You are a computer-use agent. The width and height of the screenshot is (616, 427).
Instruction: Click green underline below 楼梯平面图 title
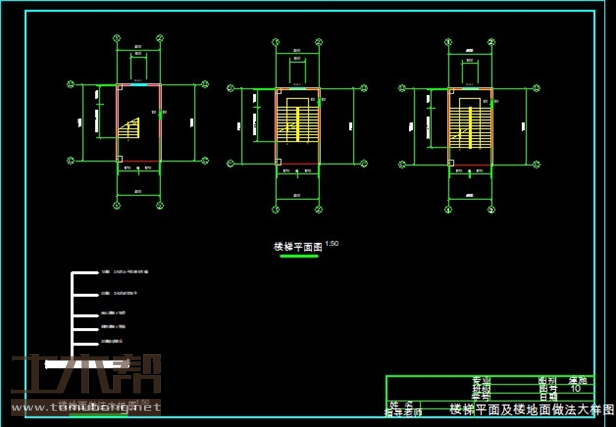tap(298, 256)
